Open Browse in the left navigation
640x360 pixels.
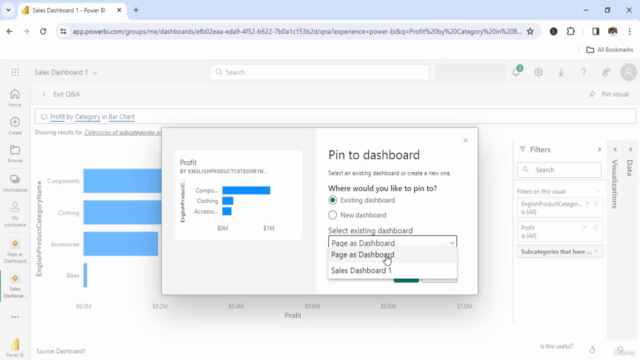point(15,153)
